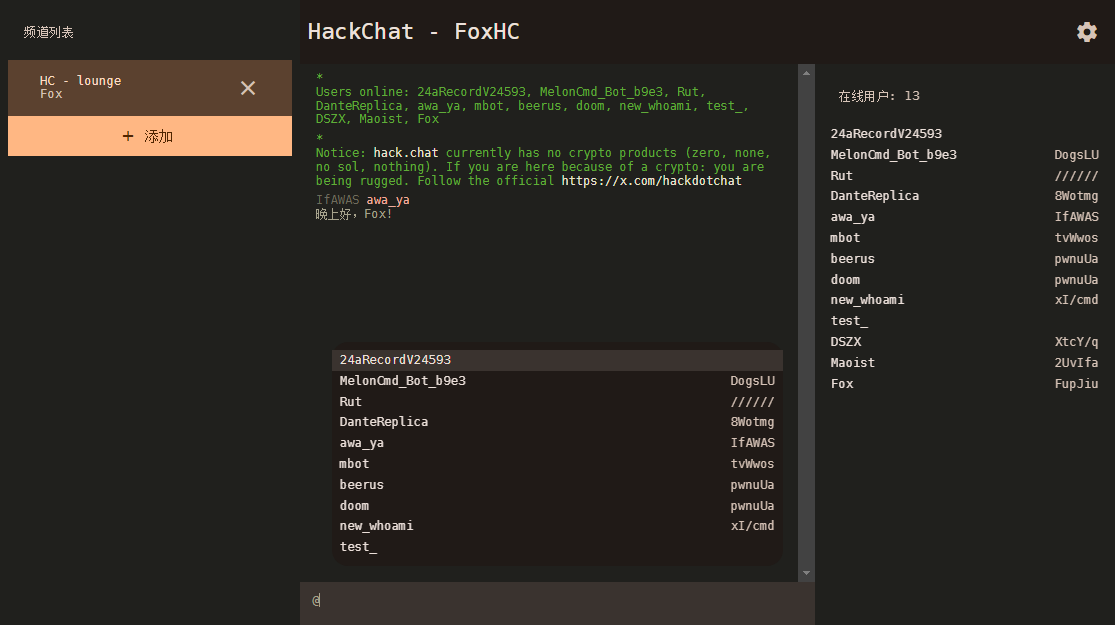Click beerus in online users panel

tap(853, 259)
